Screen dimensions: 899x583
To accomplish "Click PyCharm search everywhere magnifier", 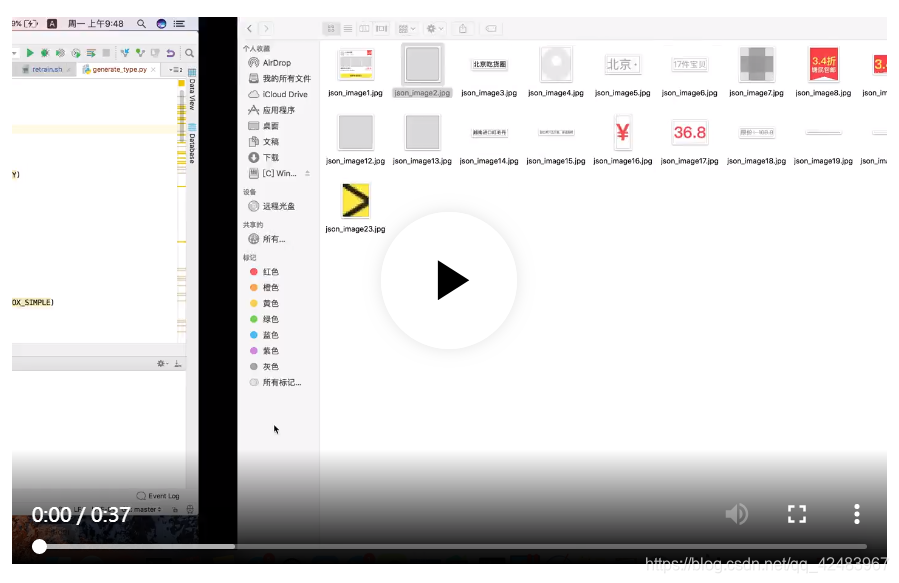I will 189,53.
